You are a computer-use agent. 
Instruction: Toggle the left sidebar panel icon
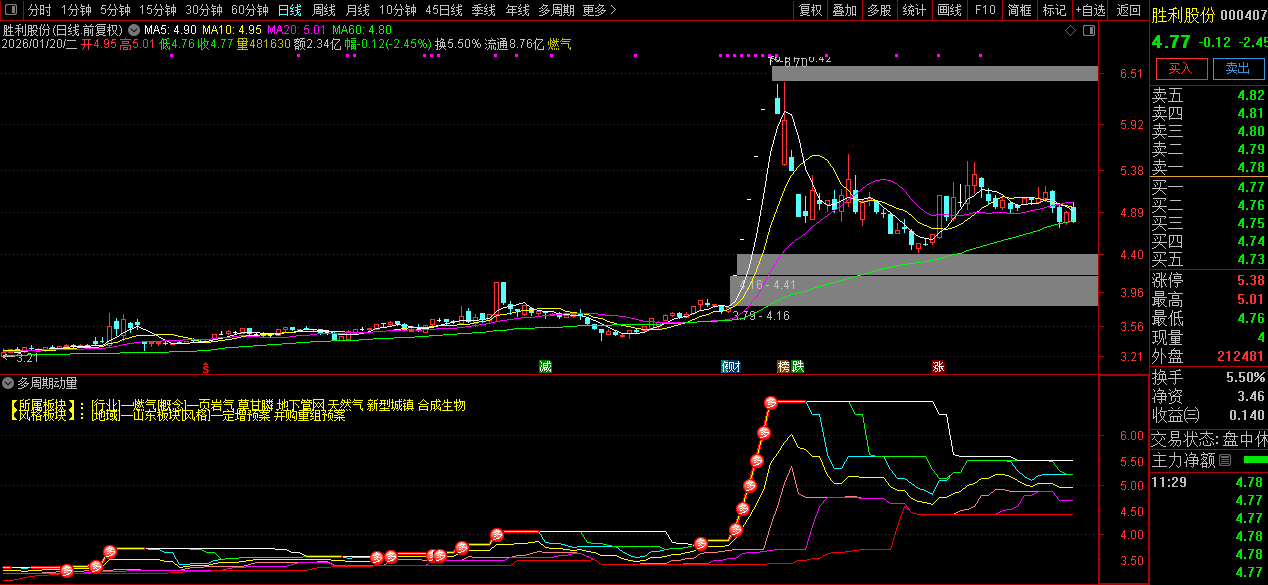click(x=11, y=10)
